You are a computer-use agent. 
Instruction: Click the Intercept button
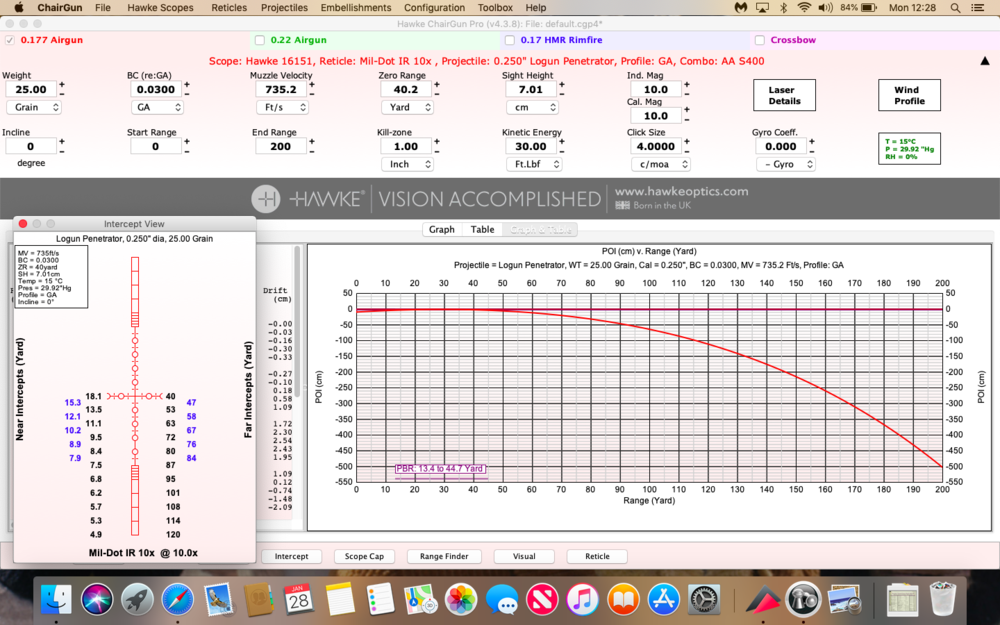tap(291, 556)
